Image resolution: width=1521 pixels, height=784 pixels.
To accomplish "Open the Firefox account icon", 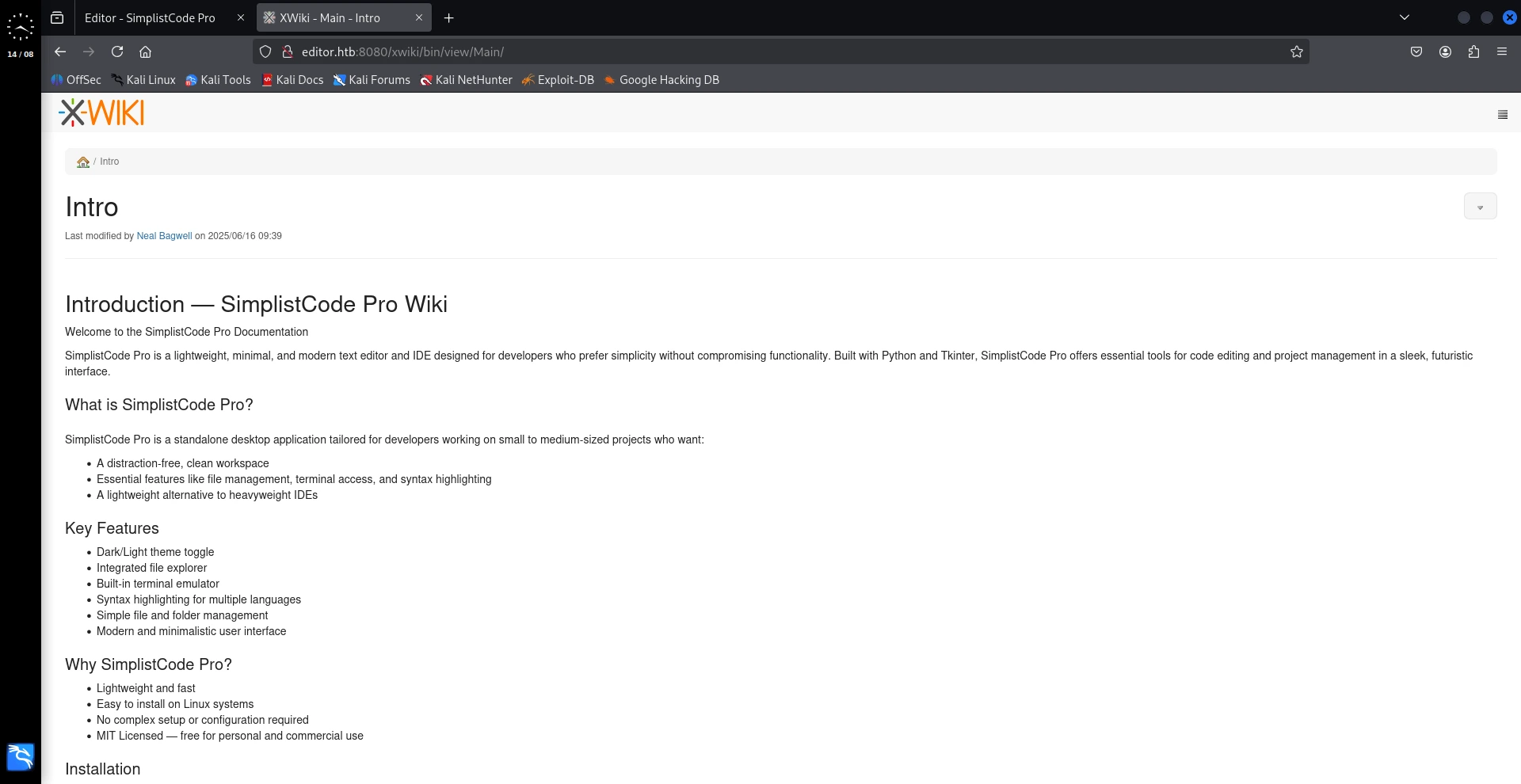I will tap(1445, 51).
